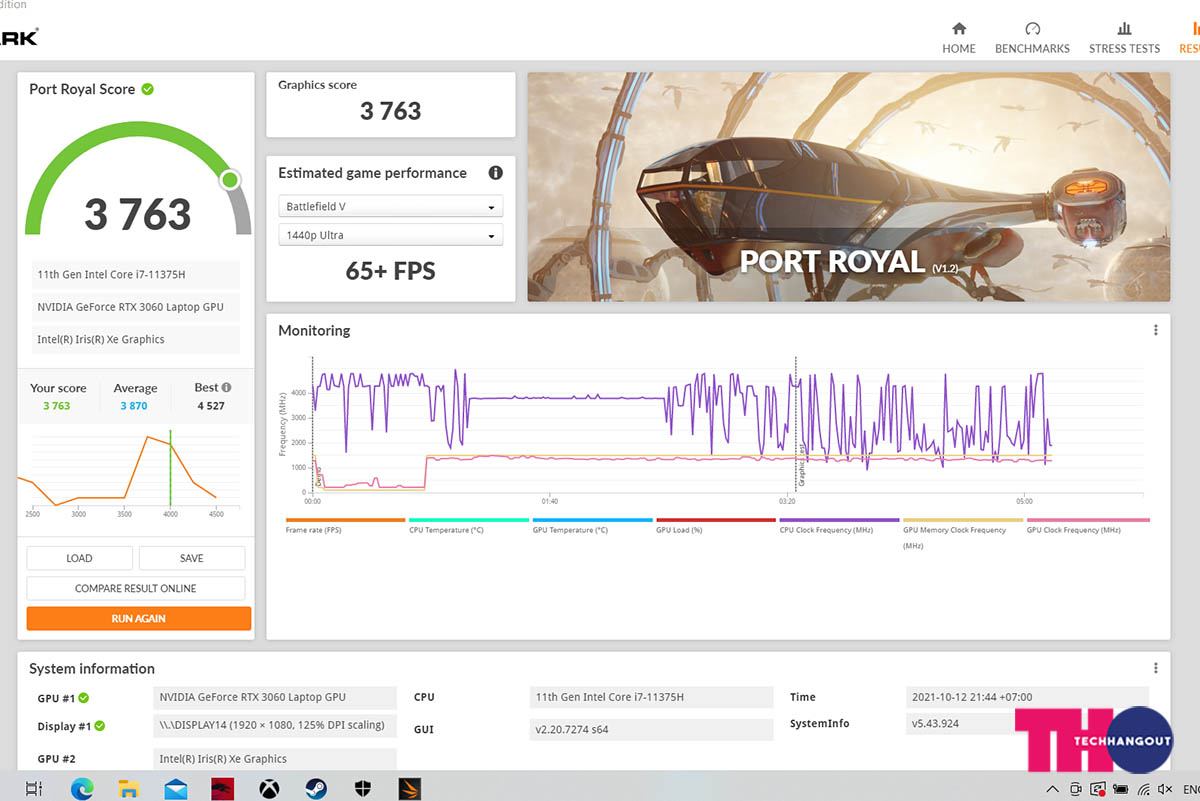
Task: Click the HOME house icon
Action: pos(959,29)
